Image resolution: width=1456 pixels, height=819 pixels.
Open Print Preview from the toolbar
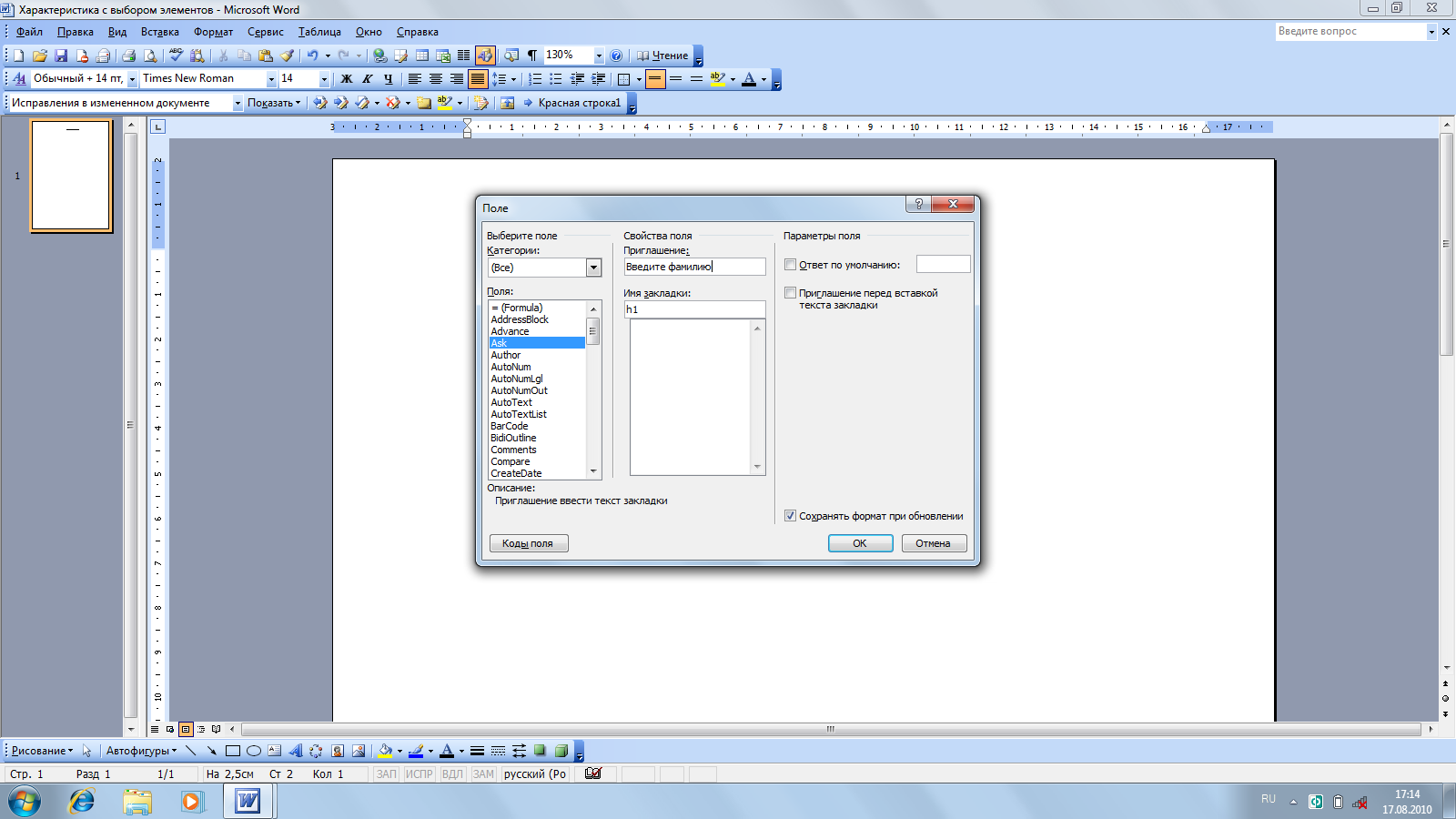[x=150, y=56]
